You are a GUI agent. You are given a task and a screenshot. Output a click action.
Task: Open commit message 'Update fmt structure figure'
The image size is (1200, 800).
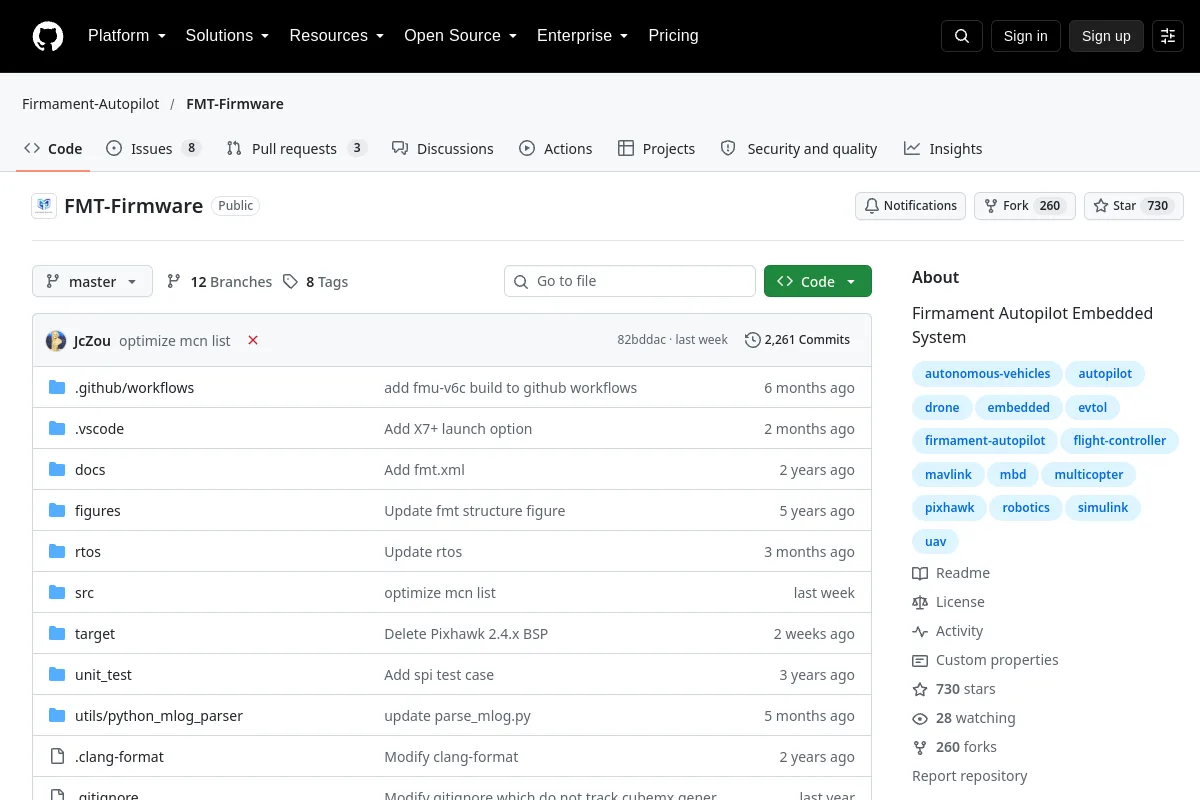pyautogui.click(x=475, y=511)
